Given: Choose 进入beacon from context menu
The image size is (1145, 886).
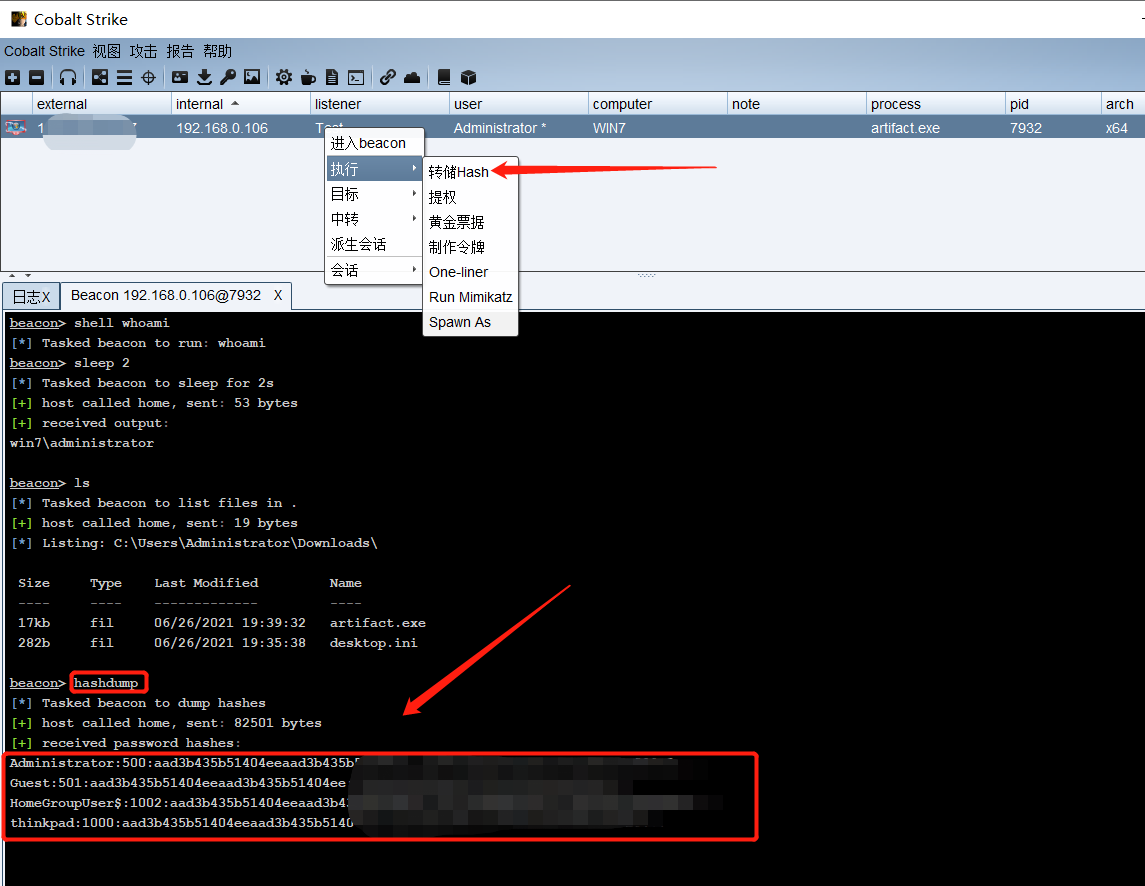Looking at the screenshot, I should pyautogui.click(x=374, y=143).
